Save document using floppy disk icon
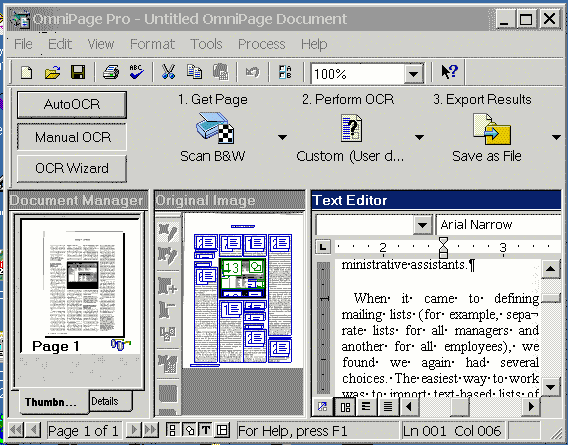 [78, 72]
